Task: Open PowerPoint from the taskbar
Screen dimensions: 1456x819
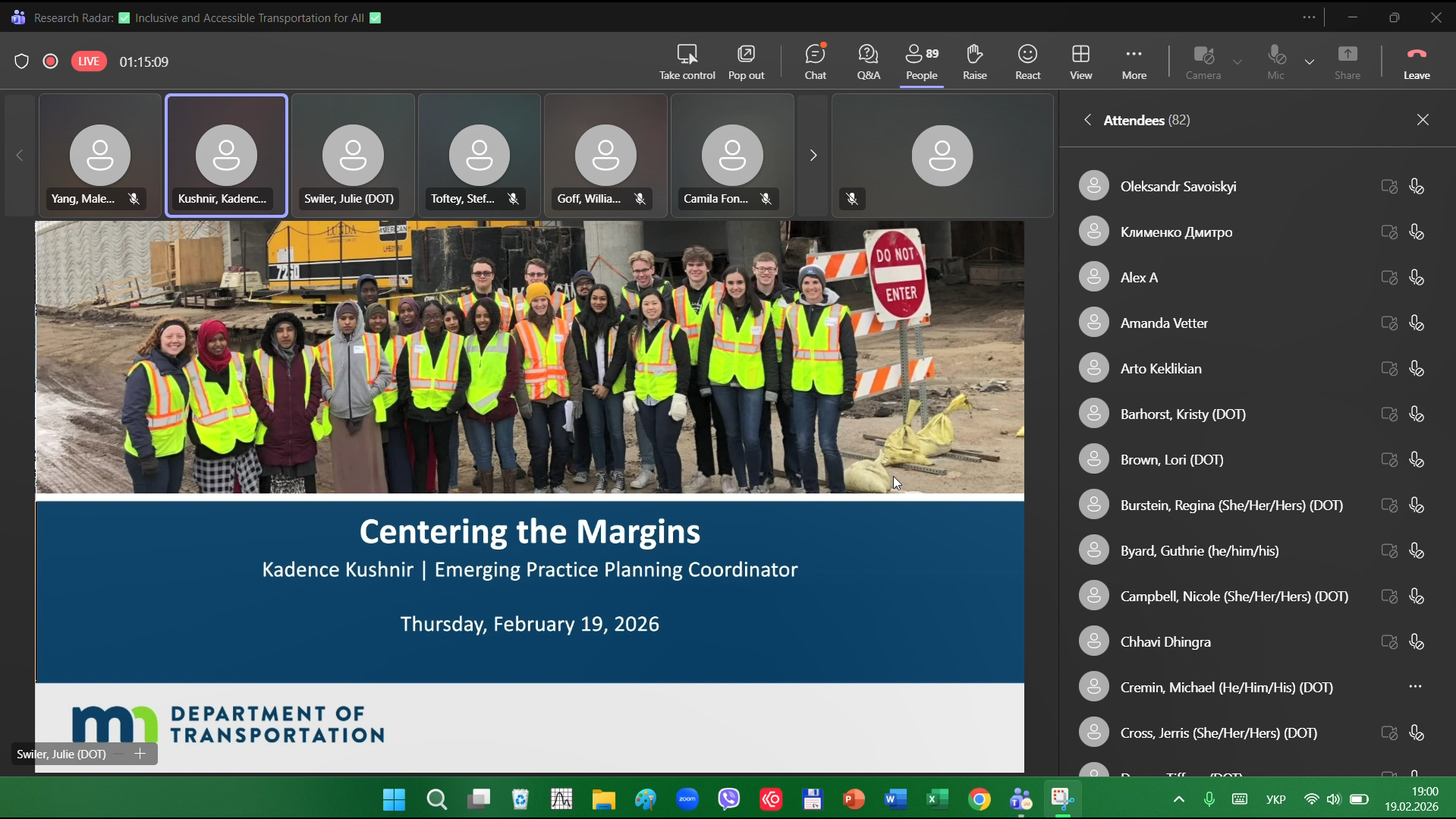Action: [854, 799]
